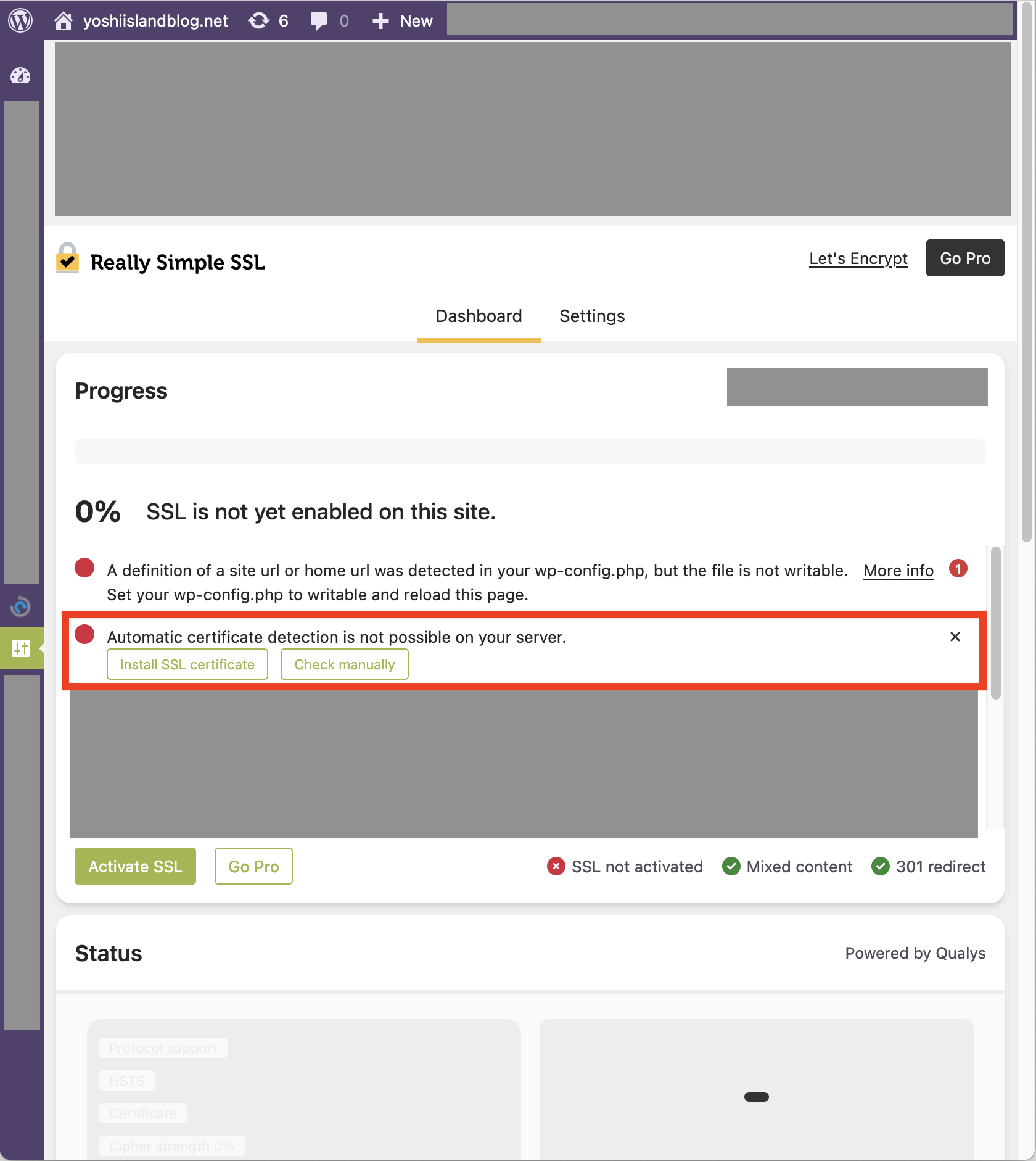Viewport: 1036px width, 1161px height.
Task: Click the Progress panel heading
Action: (x=121, y=390)
